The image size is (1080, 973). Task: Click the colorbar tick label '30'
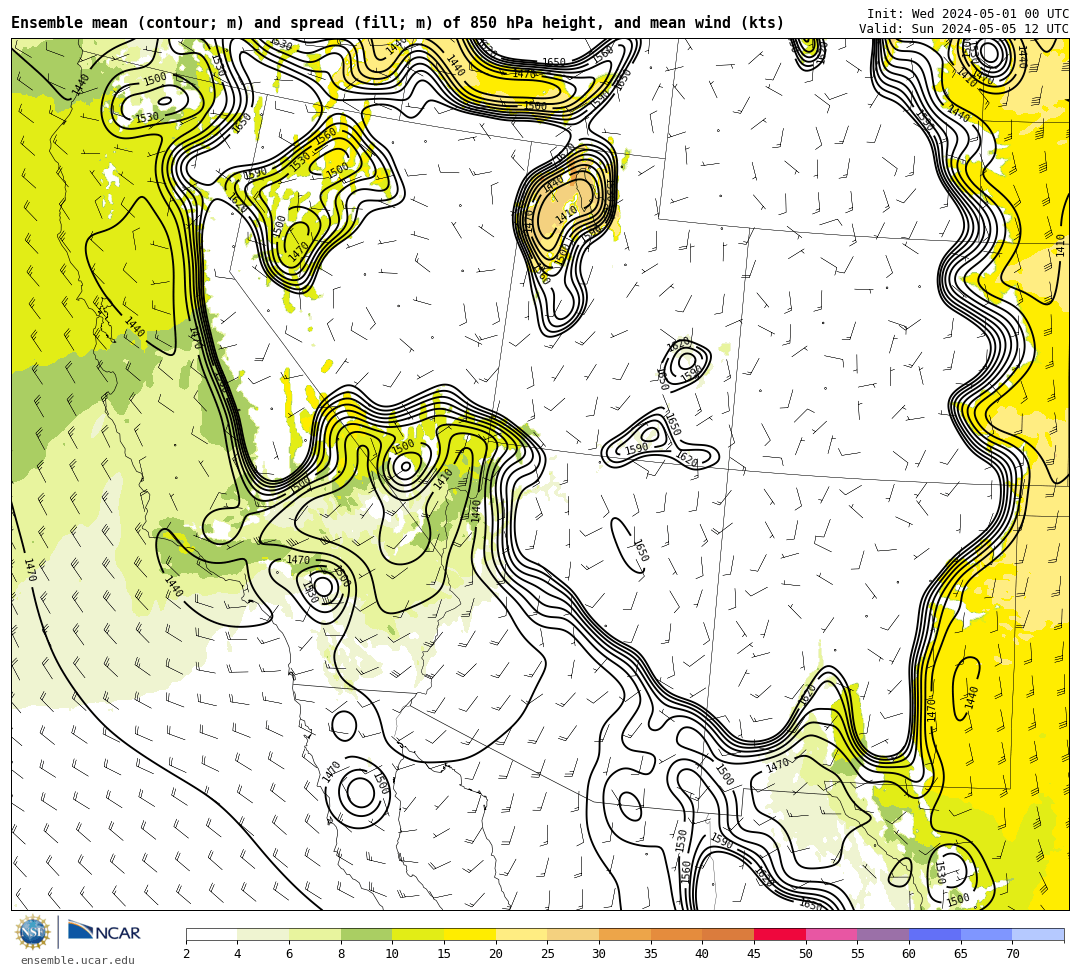point(599,954)
